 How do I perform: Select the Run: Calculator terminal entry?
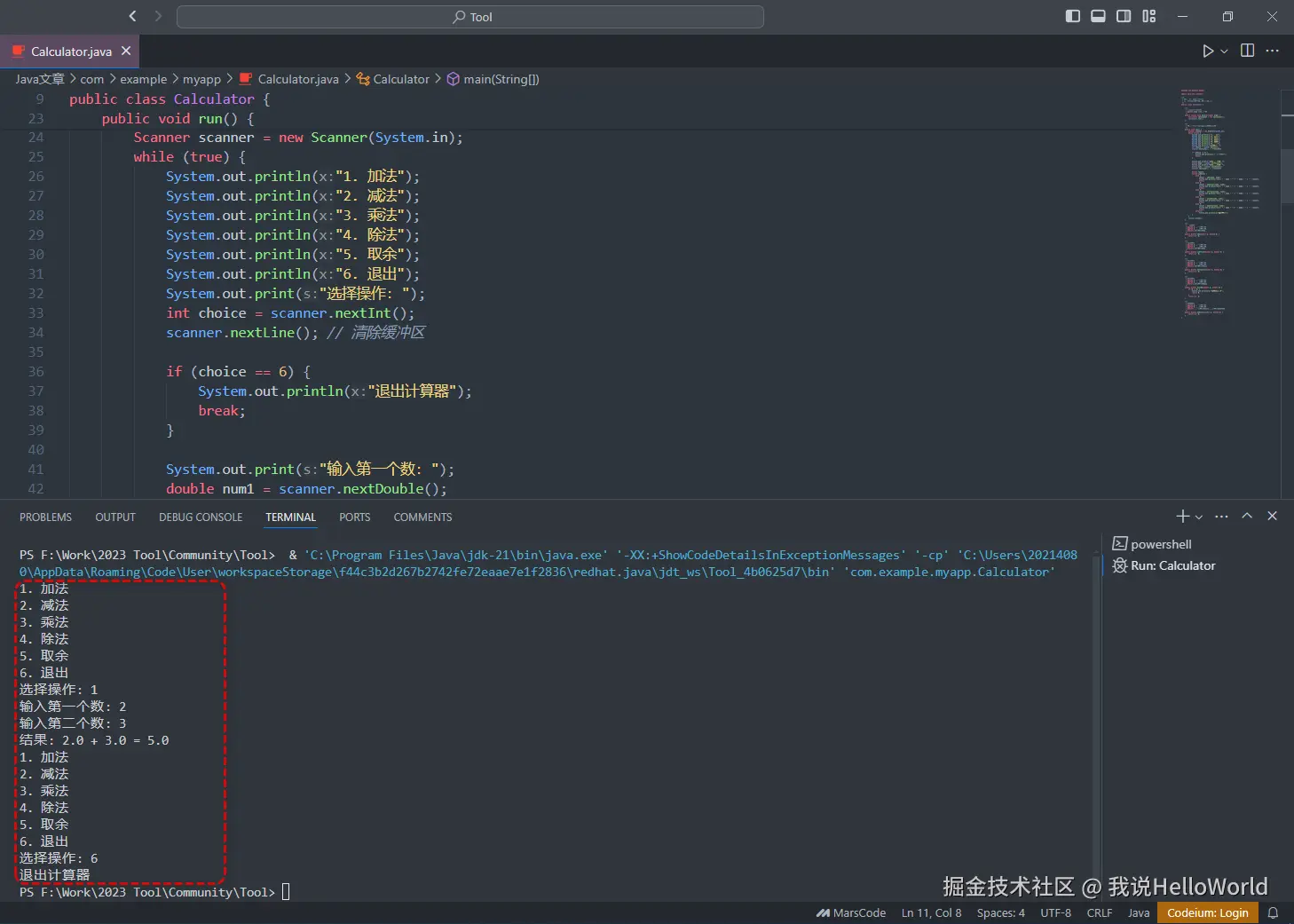(x=1172, y=565)
